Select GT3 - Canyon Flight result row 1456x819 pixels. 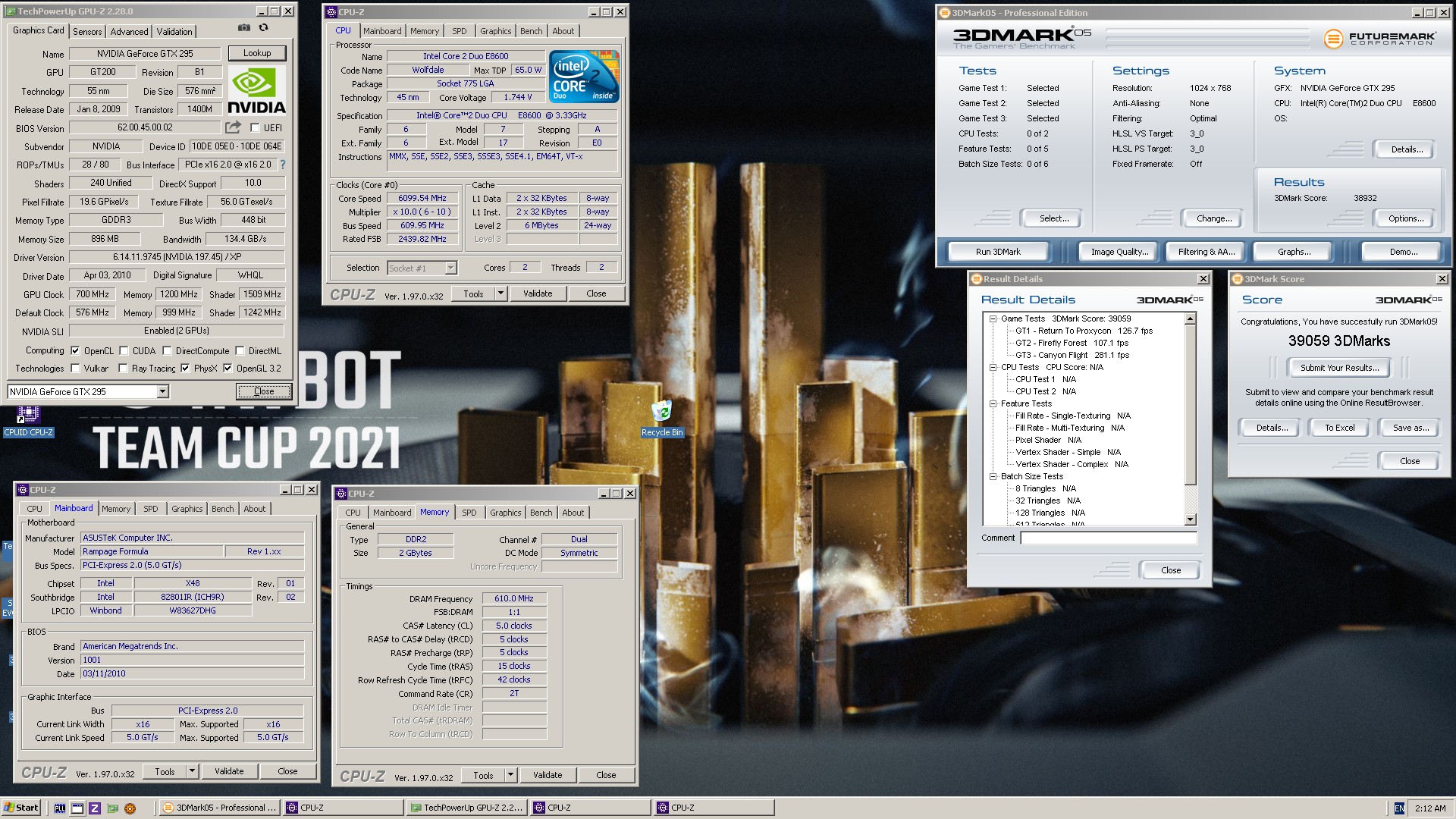[x=1072, y=355]
